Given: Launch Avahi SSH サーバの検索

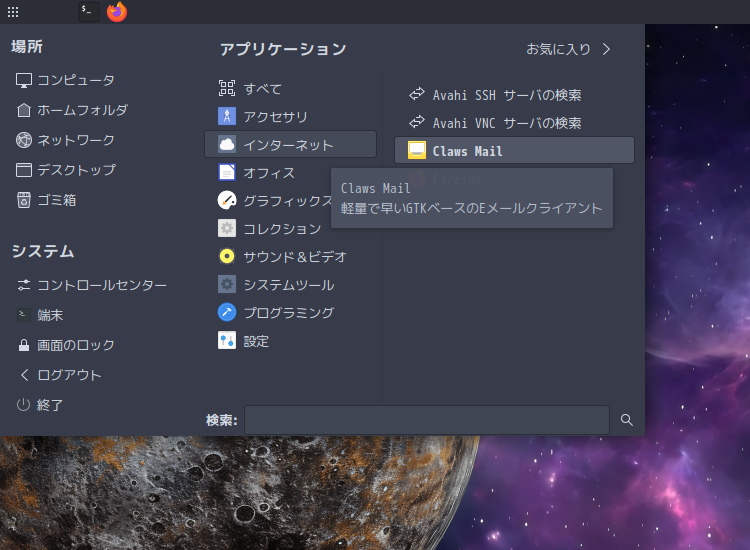Looking at the screenshot, I should [x=514, y=94].
